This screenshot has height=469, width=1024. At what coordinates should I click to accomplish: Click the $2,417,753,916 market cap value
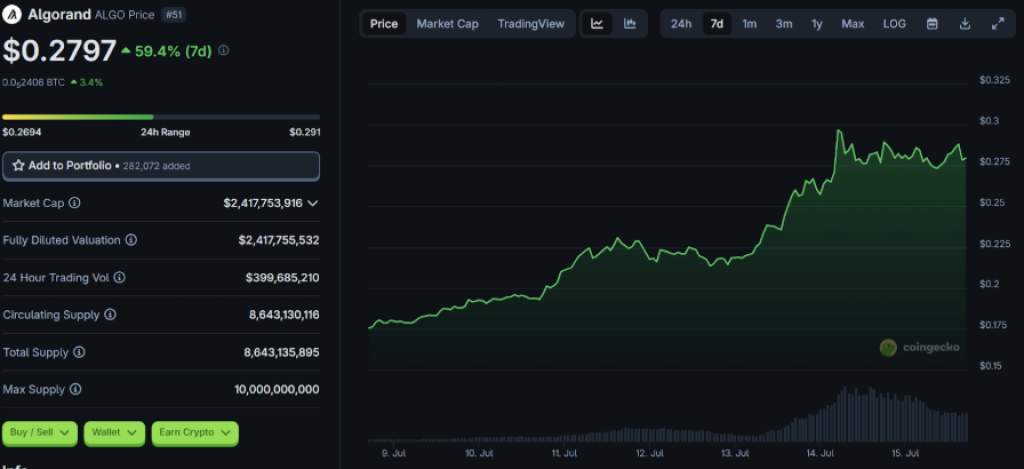(x=263, y=203)
